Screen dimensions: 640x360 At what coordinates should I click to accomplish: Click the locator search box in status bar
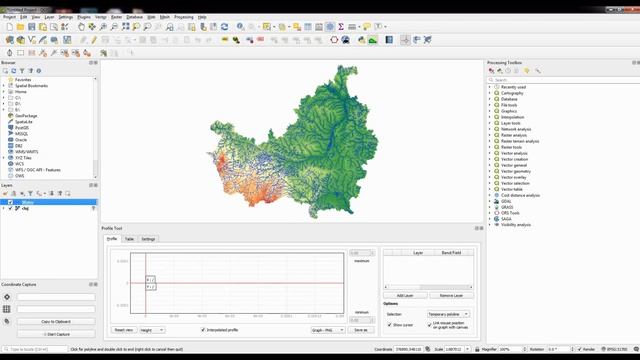point(35,349)
